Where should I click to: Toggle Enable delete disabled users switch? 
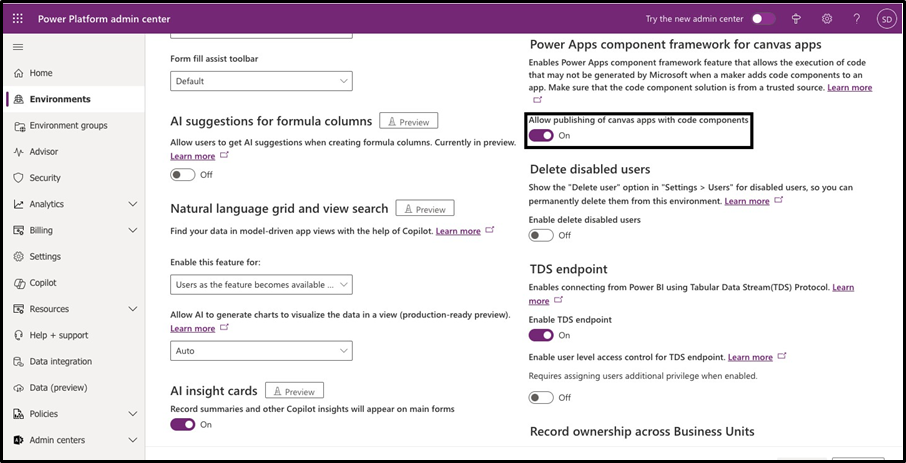541,235
